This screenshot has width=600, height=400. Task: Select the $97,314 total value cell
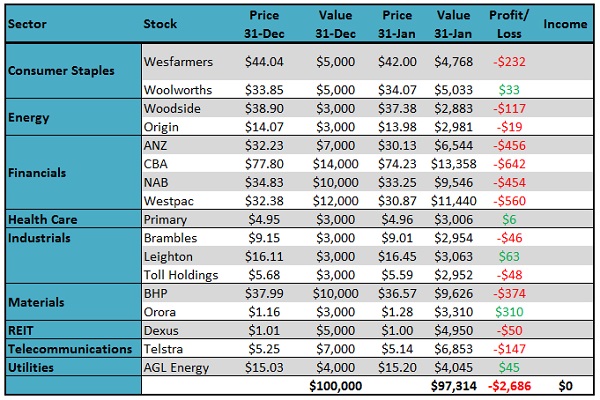point(454,385)
